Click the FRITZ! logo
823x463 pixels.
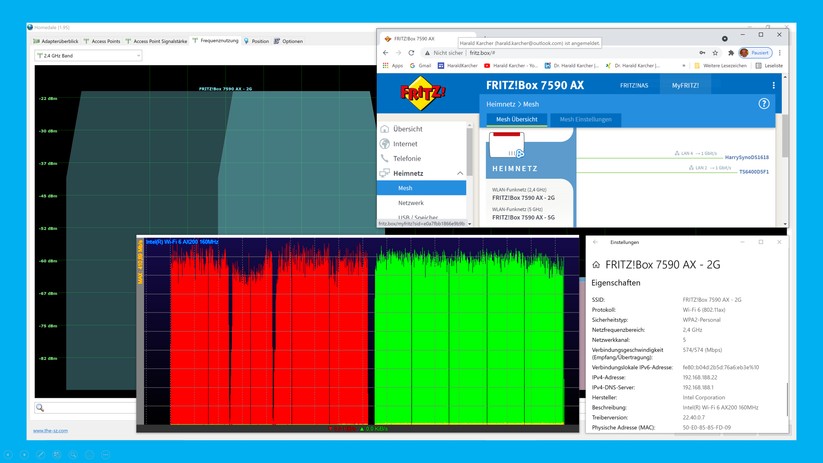tap(423, 93)
